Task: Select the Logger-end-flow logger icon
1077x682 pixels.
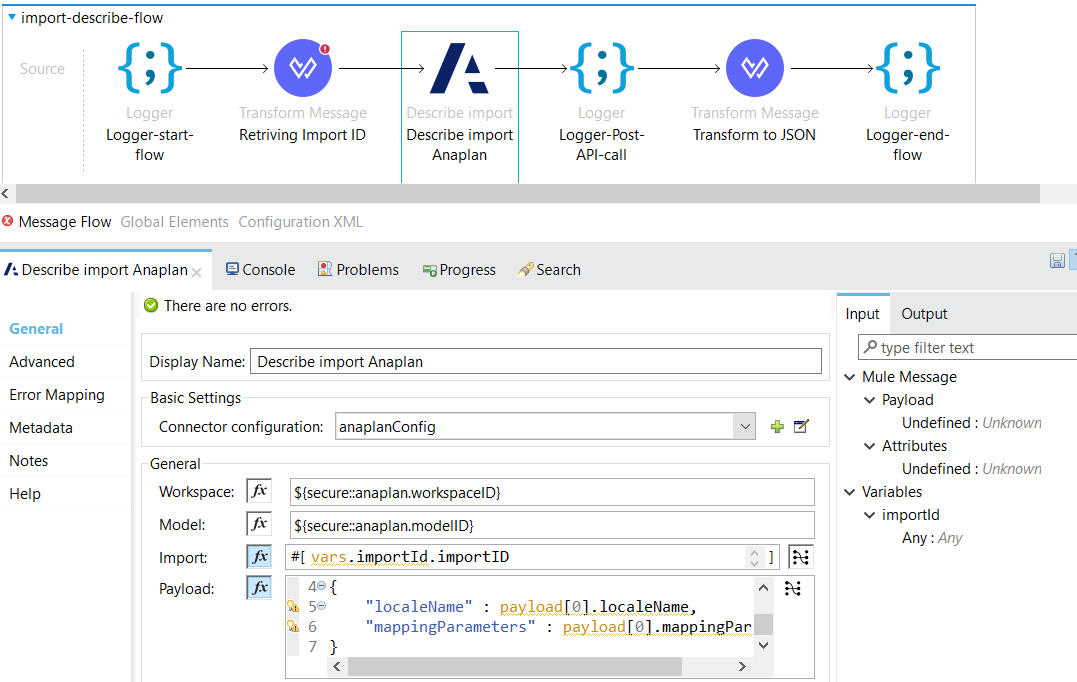Action: pyautogui.click(x=908, y=68)
